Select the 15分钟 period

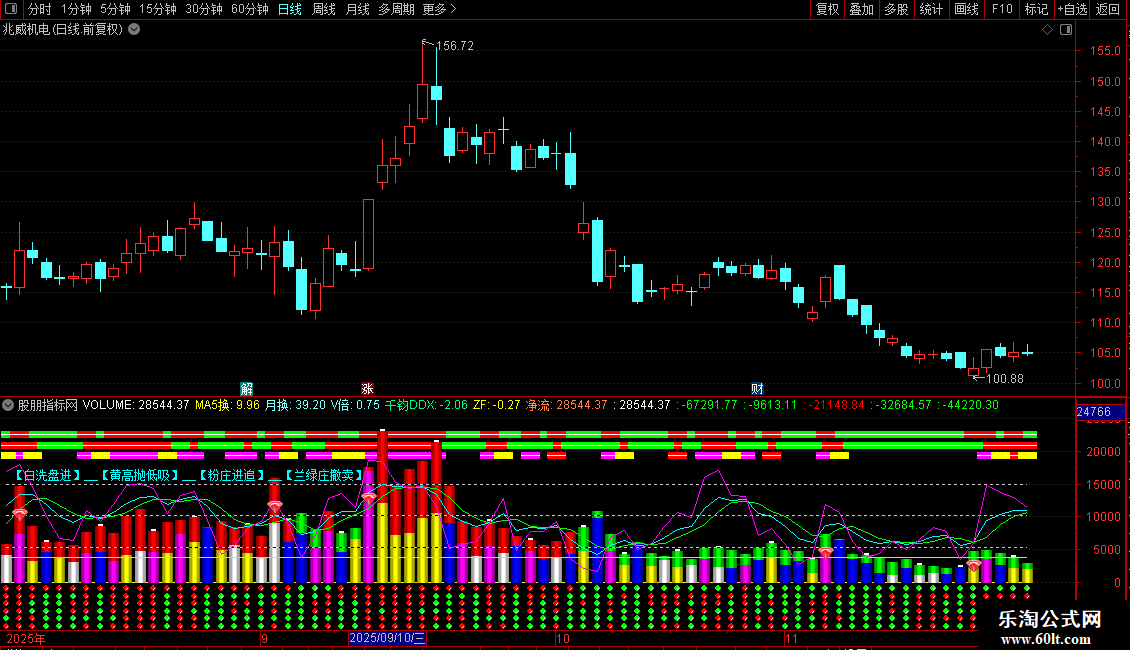click(158, 9)
